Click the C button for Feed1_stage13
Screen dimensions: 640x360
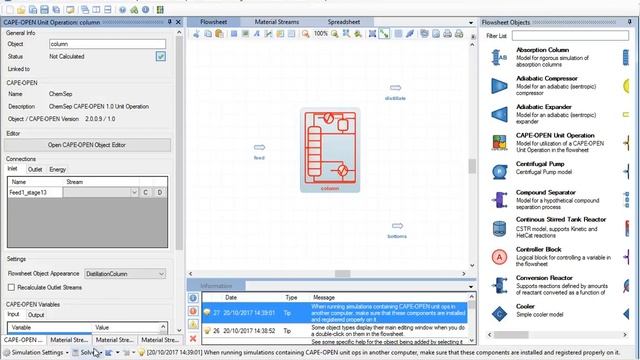[x=145, y=192]
